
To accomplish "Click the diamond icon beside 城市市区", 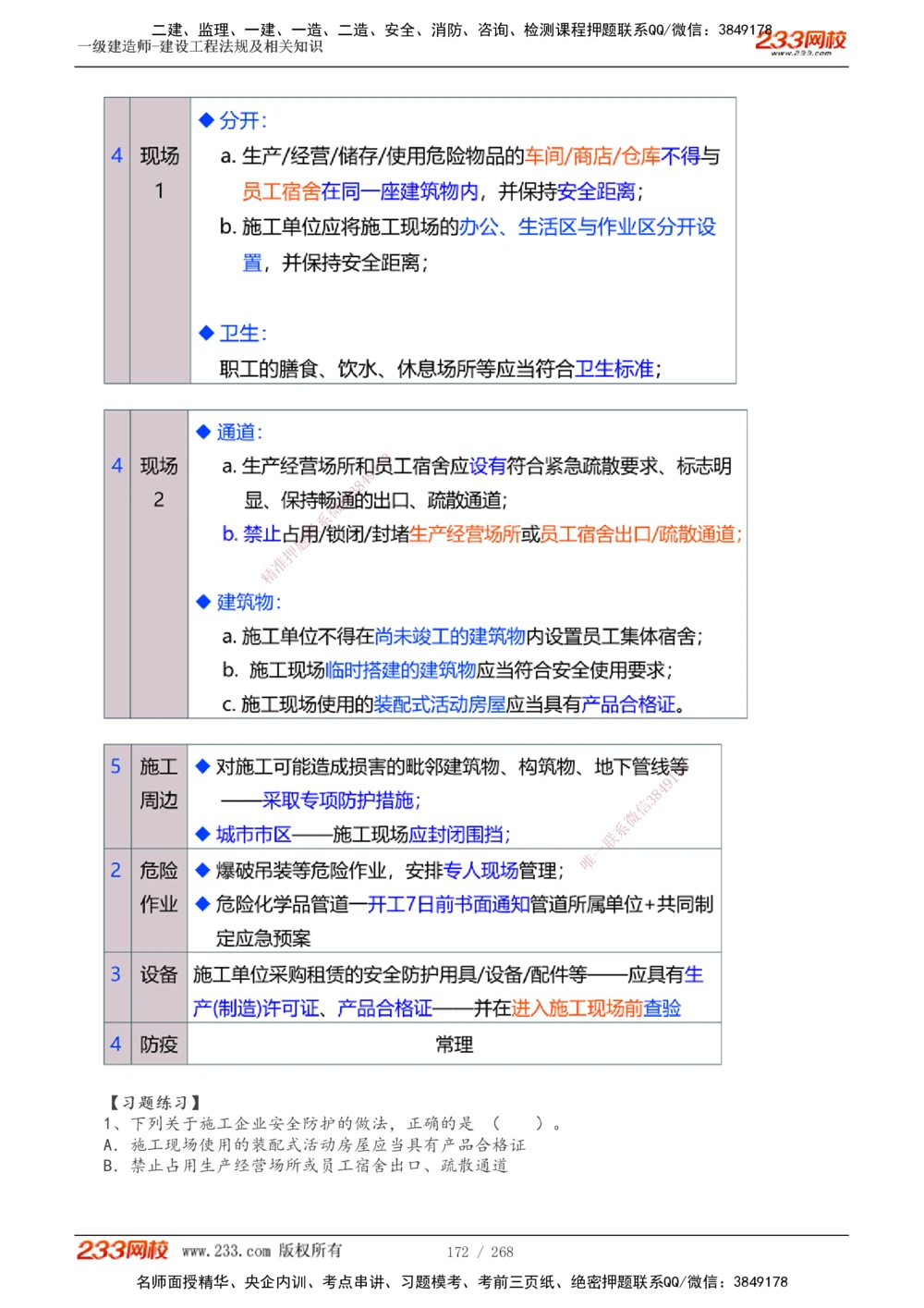I will click(202, 834).
